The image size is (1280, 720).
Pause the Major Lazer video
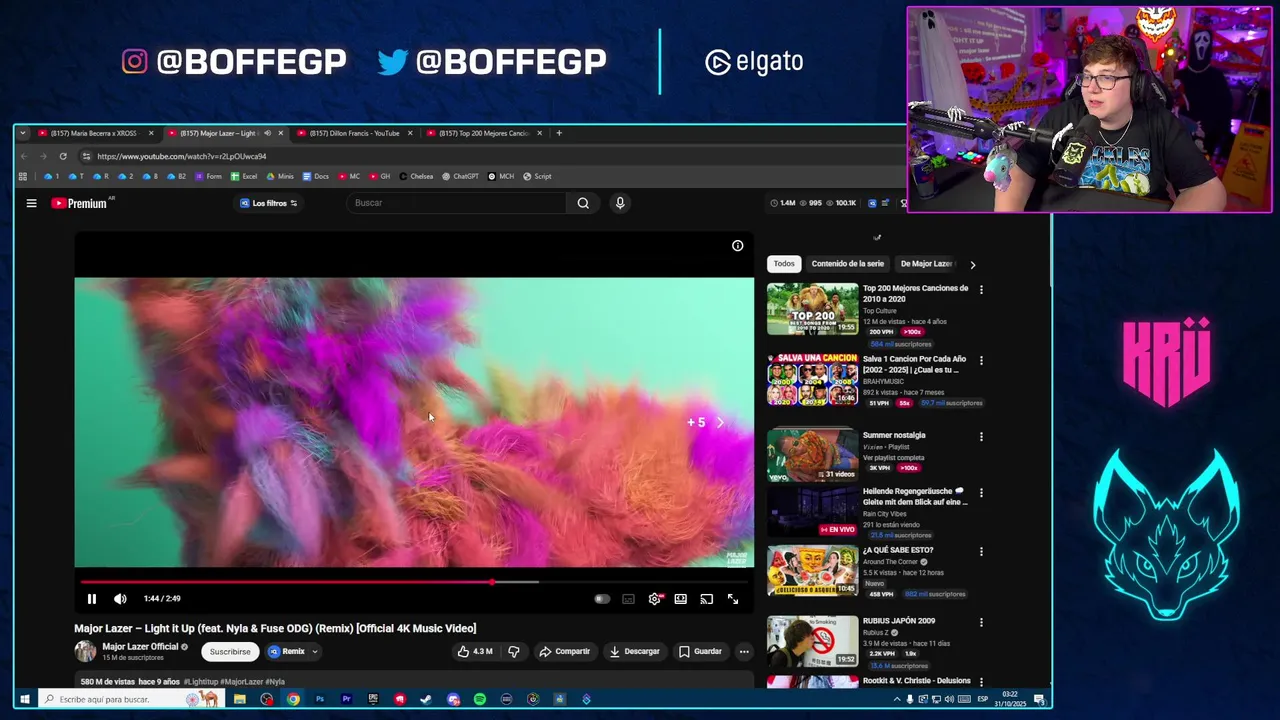(x=91, y=599)
